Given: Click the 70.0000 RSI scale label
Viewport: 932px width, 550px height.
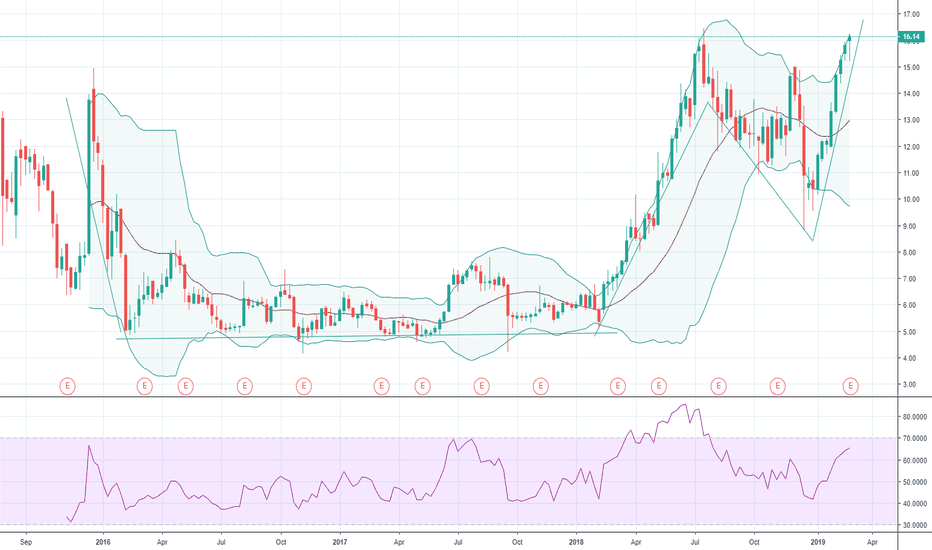Looking at the screenshot, I should [x=915, y=438].
